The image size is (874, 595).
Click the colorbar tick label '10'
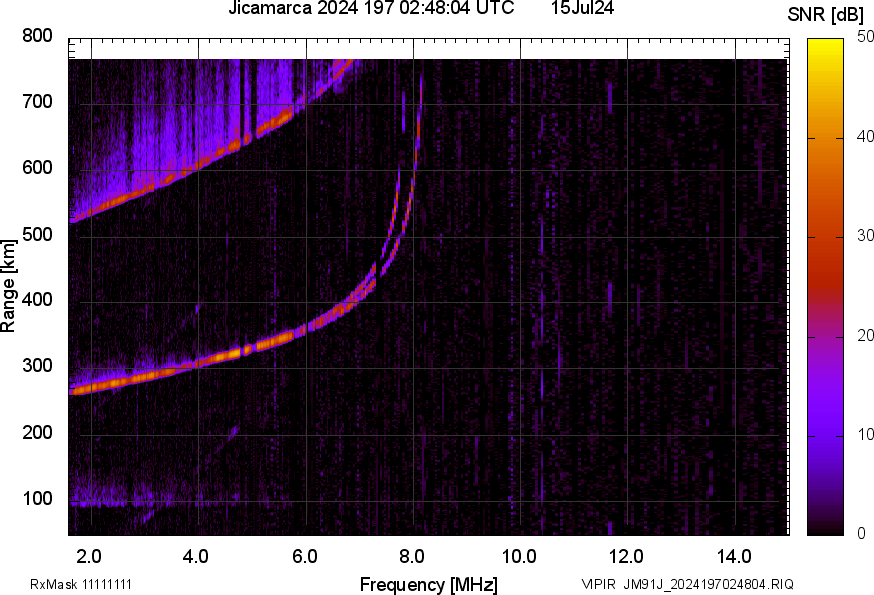(x=866, y=434)
